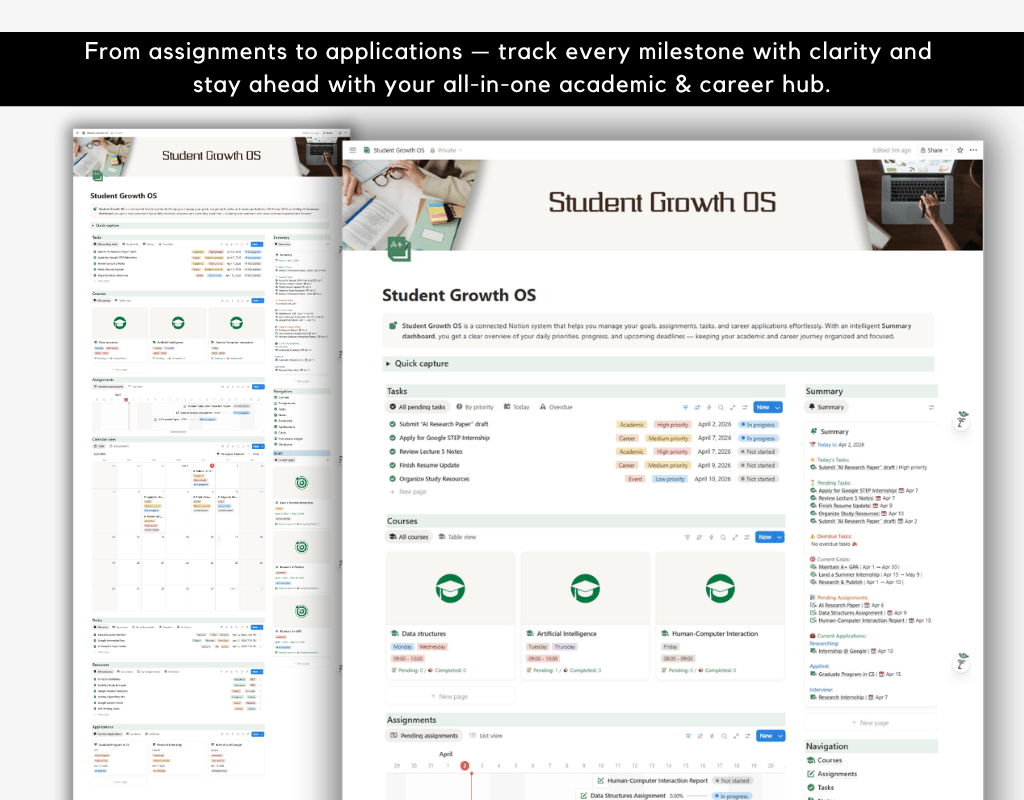Image resolution: width=1024 pixels, height=800 pixels.
Task: Add New page below course cards
Action: pyautogui.click(x=450, y=696)
